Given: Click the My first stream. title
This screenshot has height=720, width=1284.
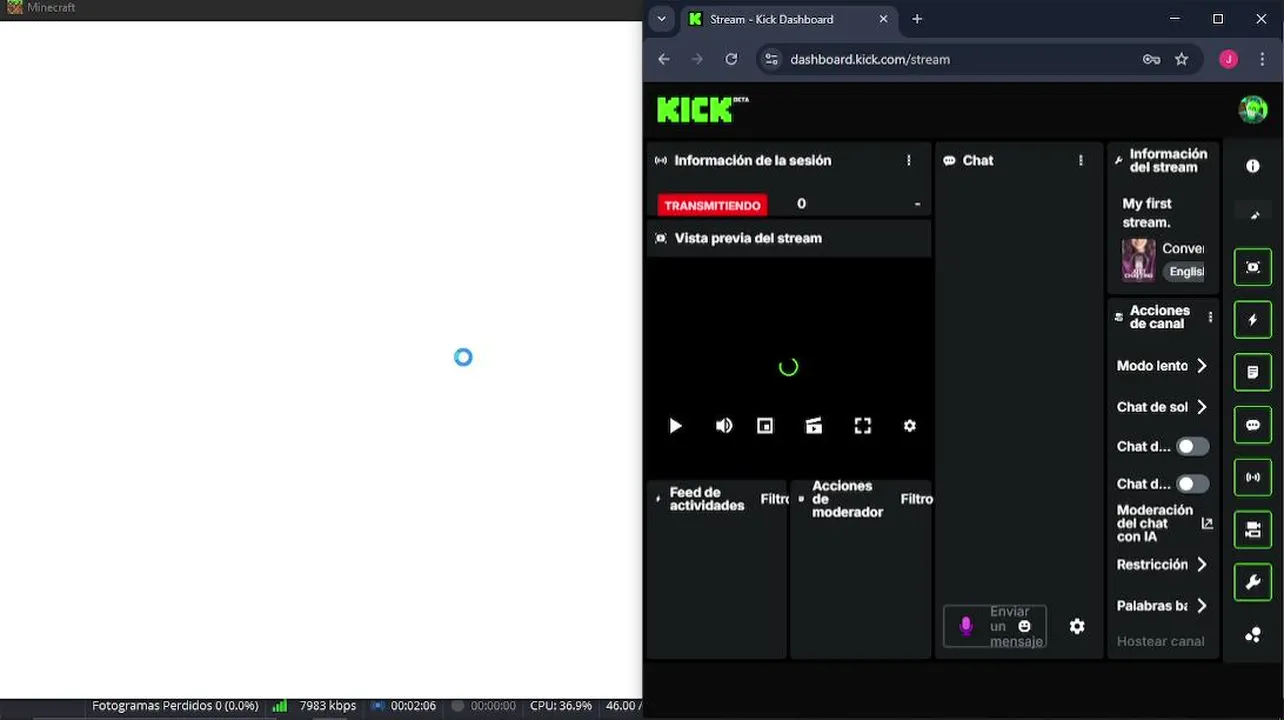Looking at the screenshot, I should (x=1147, y=213).
